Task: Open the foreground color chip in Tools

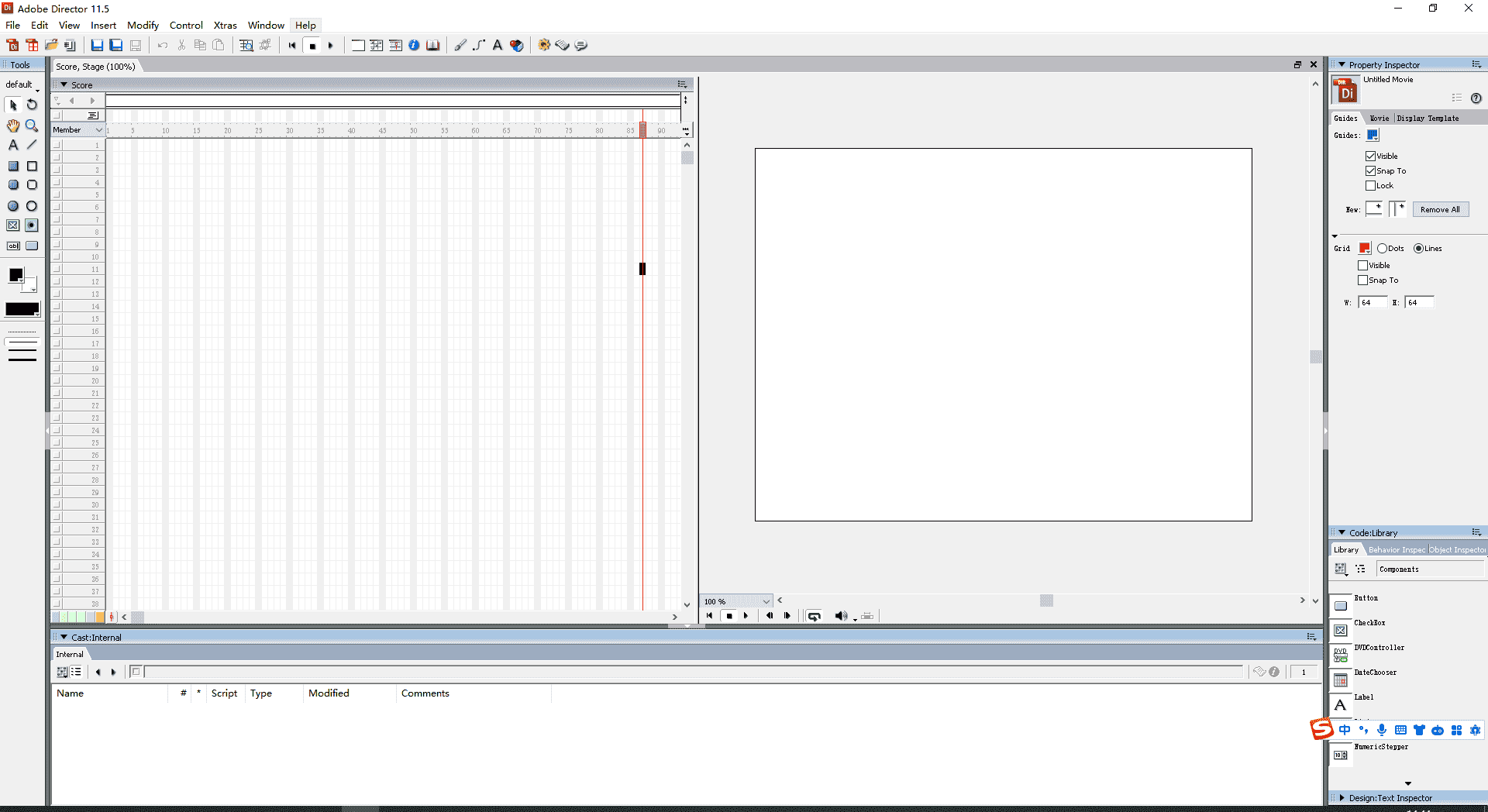Action: click(x=15, y=275)
